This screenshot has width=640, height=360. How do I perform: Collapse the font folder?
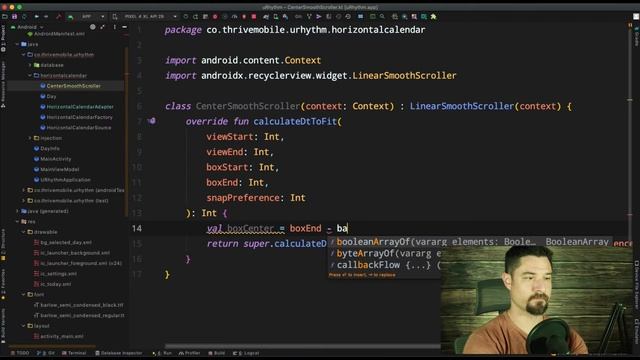(24, 294)
